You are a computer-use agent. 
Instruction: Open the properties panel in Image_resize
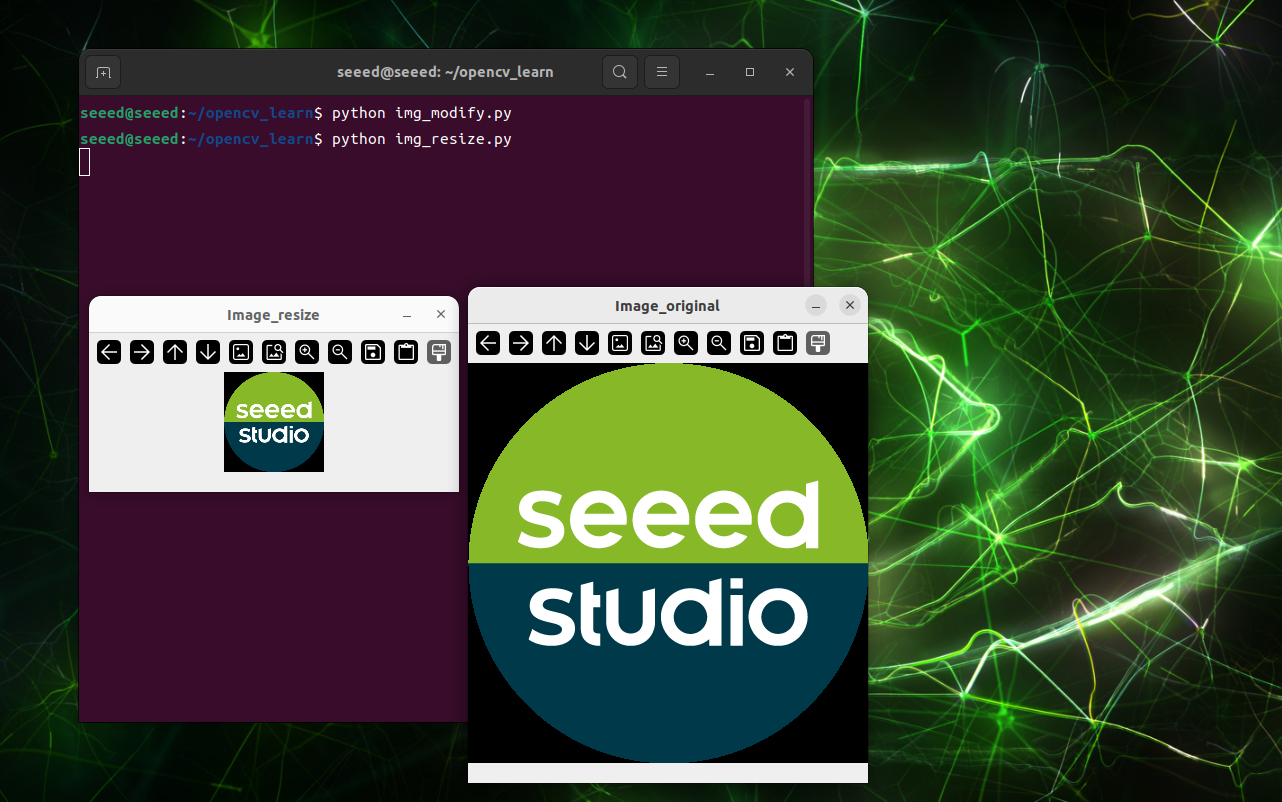(439, 352)
